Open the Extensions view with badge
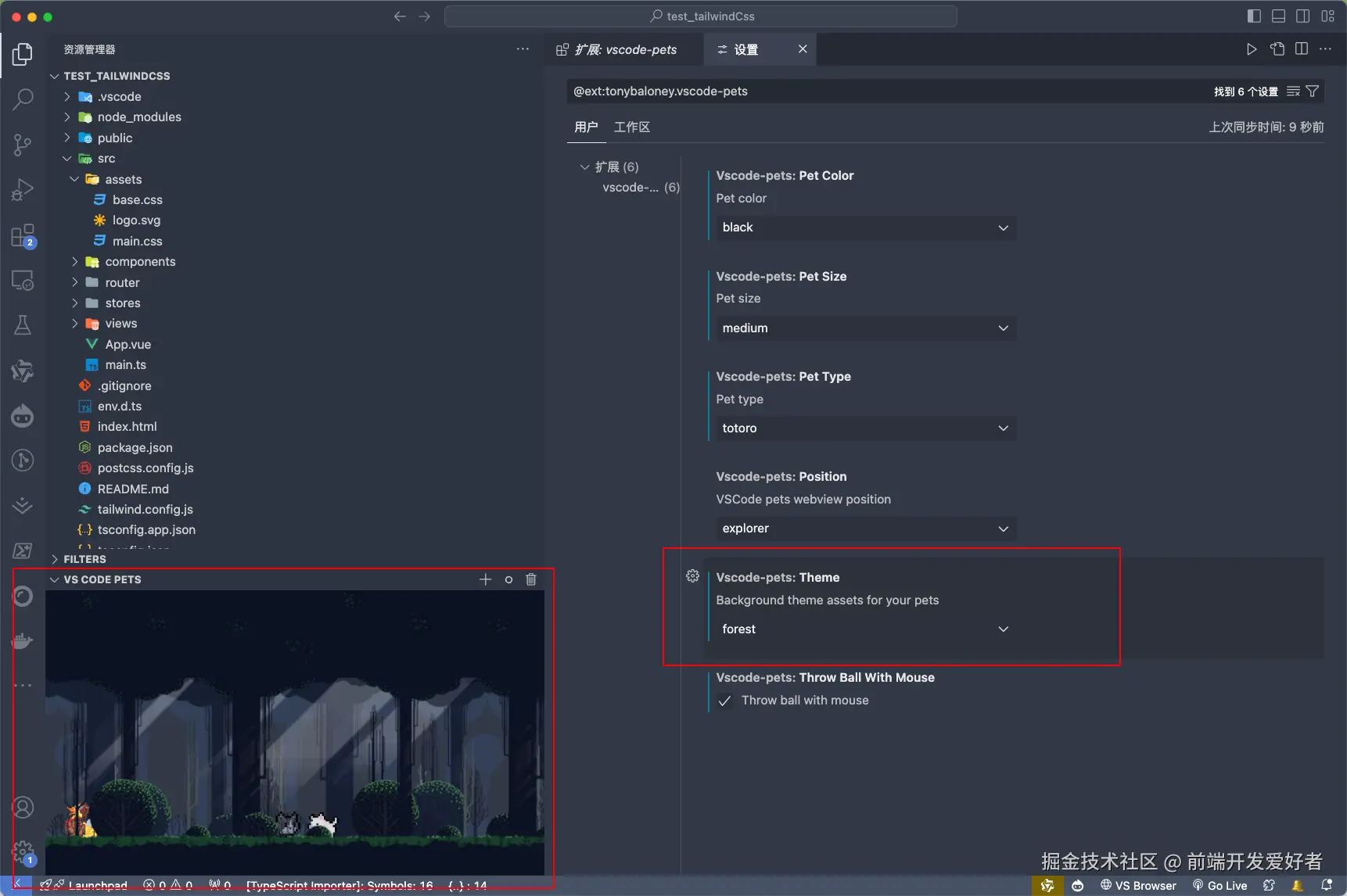Viewport: 1347px width, 896px height. pyautogui.click(x=23, y=235)
